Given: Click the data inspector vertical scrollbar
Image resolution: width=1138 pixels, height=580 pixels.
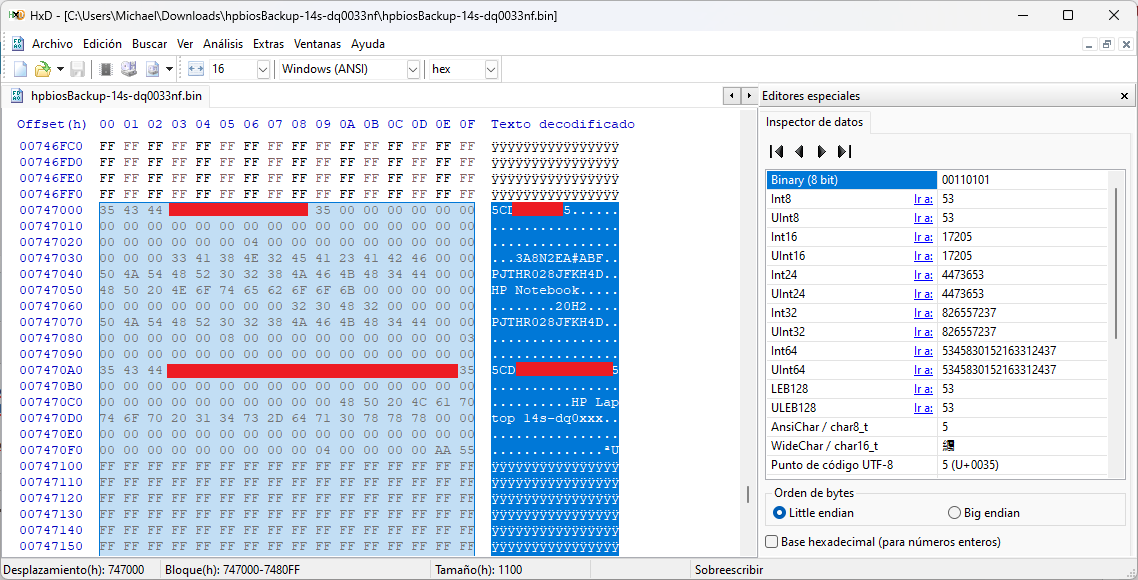Looking at the screenshot, I should tap(1116, 263).
